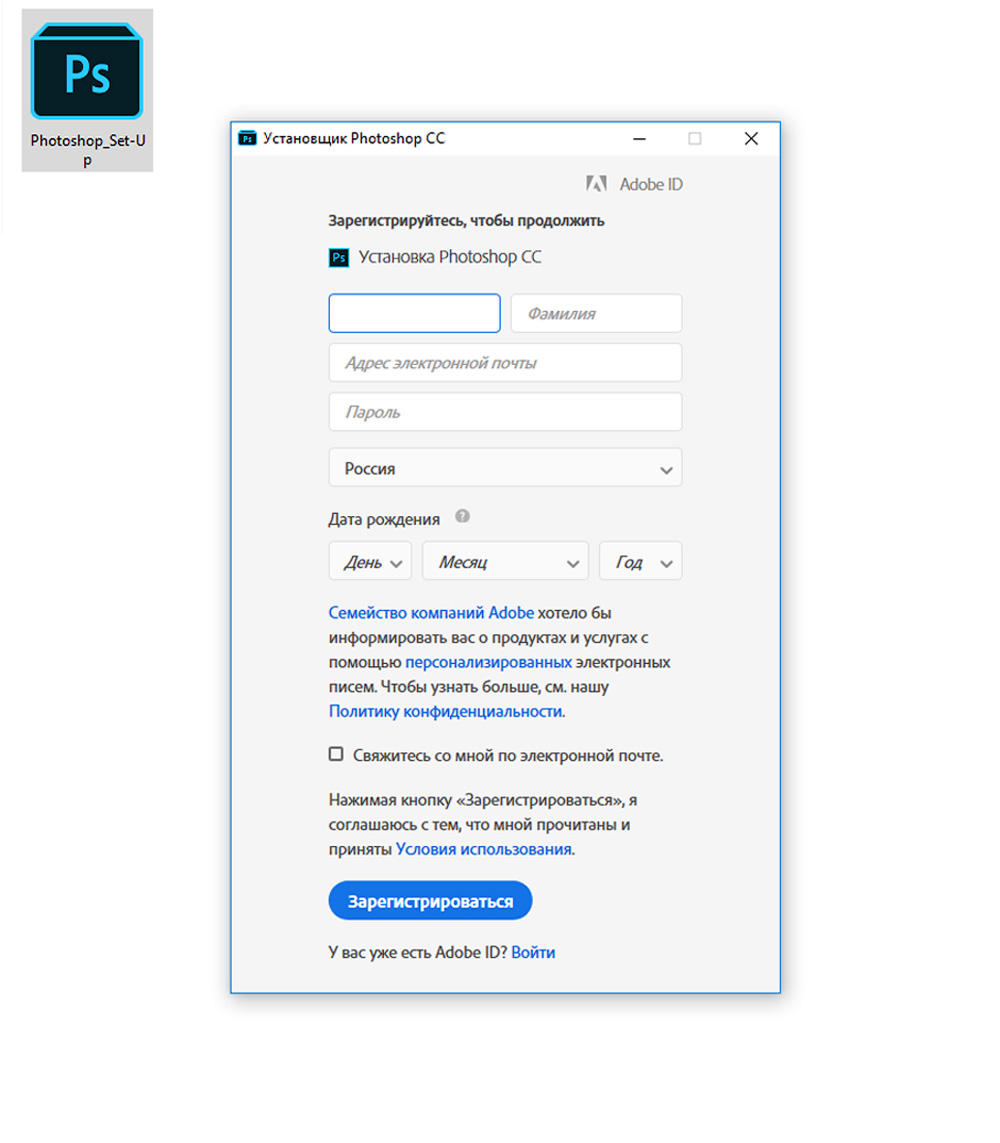Click the Фамилия input field
This screenshot has height=1143, width=1000.
pos(596,313)
